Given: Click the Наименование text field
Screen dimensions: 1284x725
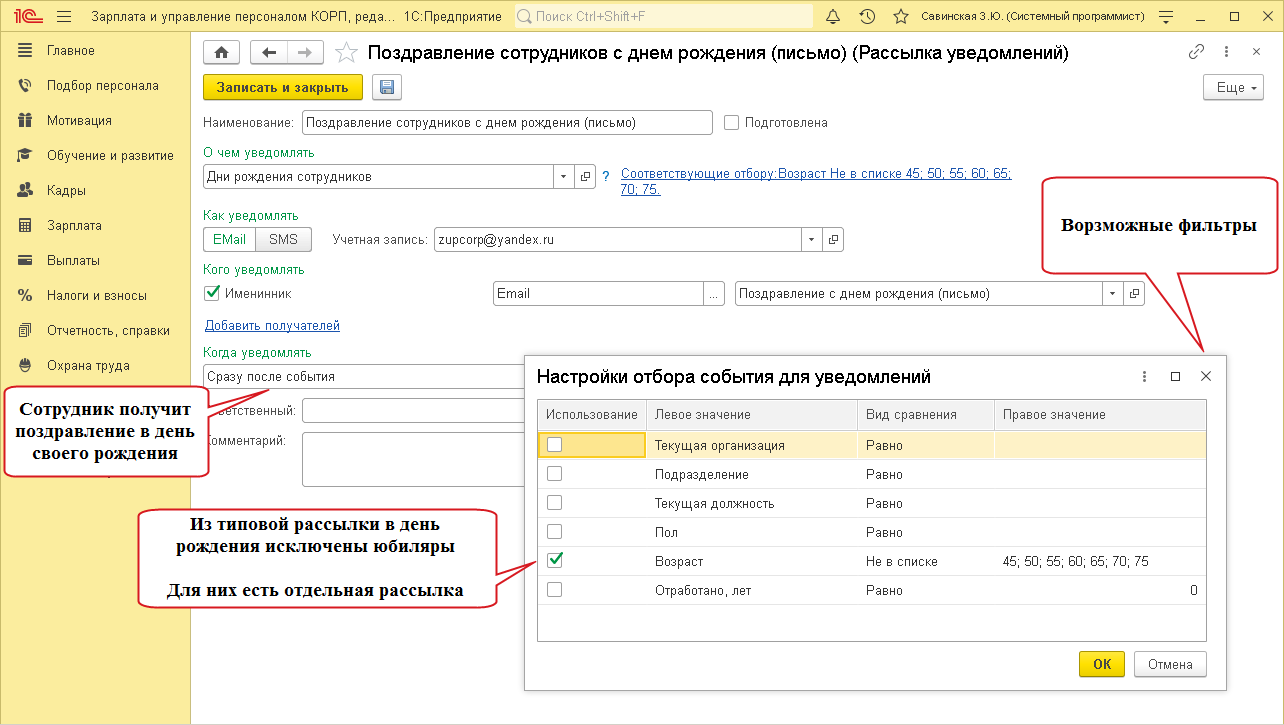Looking at the screenshot, I should pos(507,123).
